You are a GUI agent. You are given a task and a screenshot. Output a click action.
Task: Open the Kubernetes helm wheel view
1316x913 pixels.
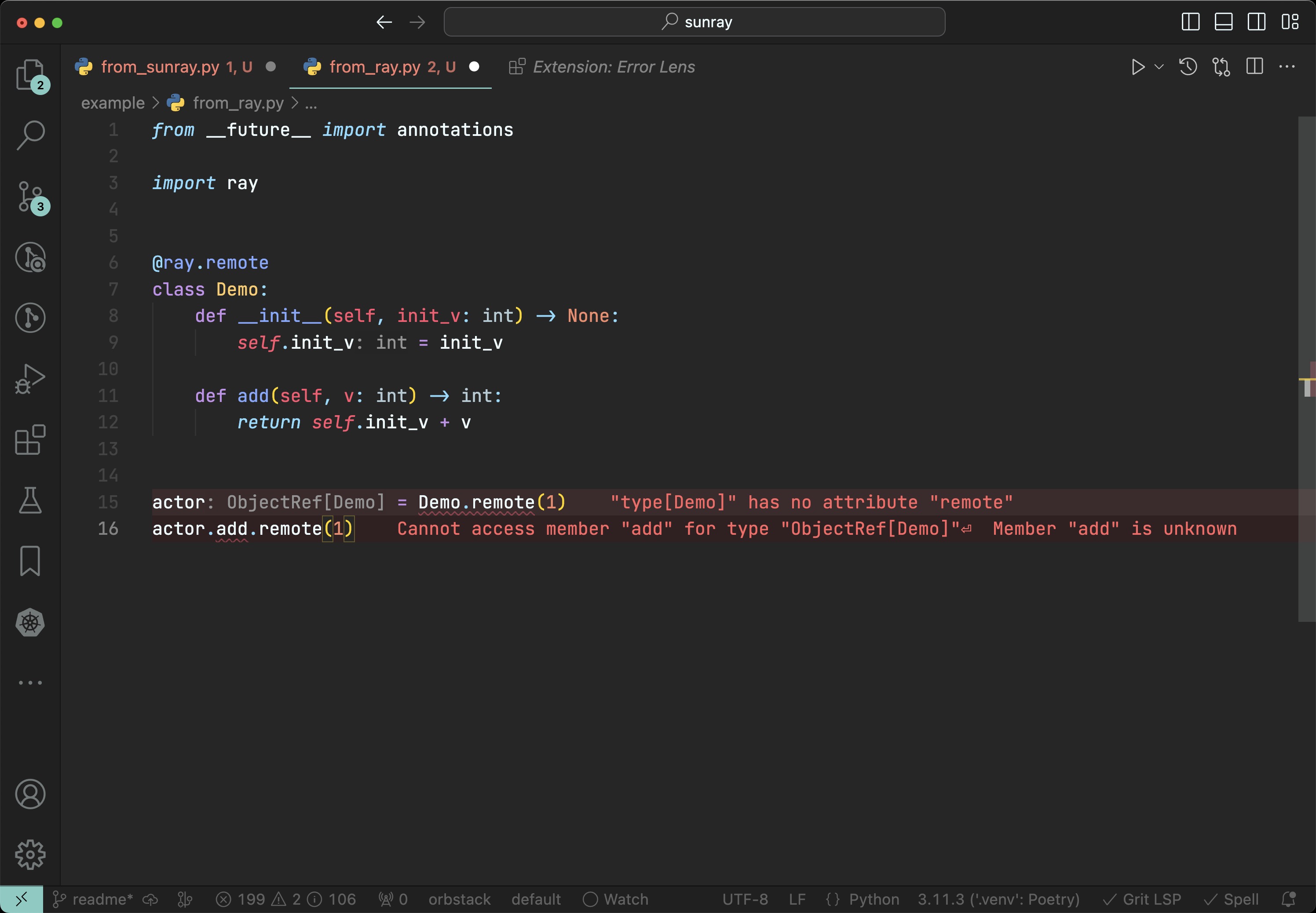coord(30,622)
